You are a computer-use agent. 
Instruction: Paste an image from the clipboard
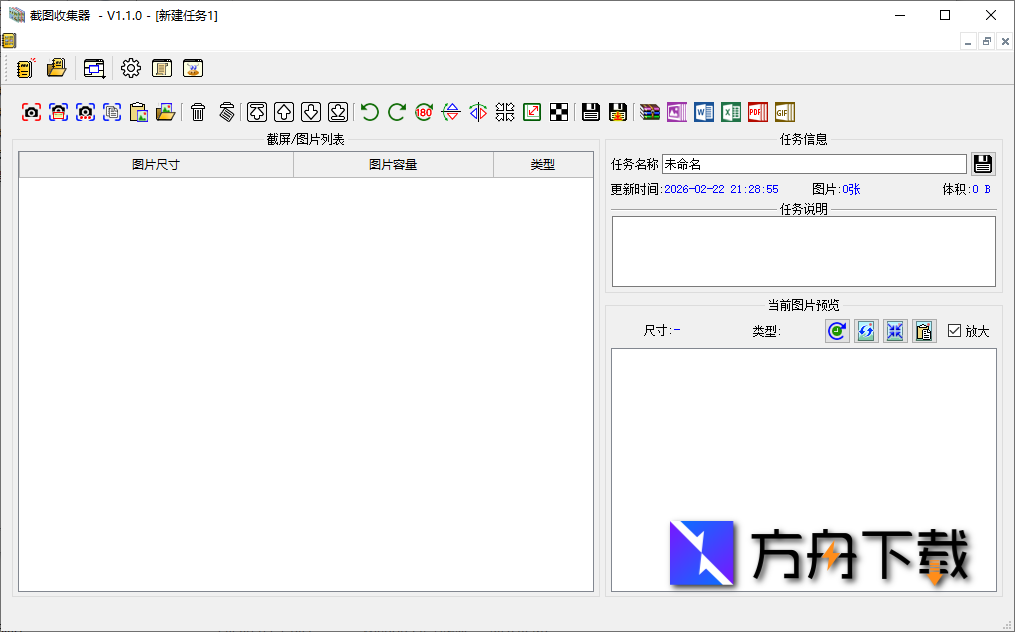tap(139, 112)
